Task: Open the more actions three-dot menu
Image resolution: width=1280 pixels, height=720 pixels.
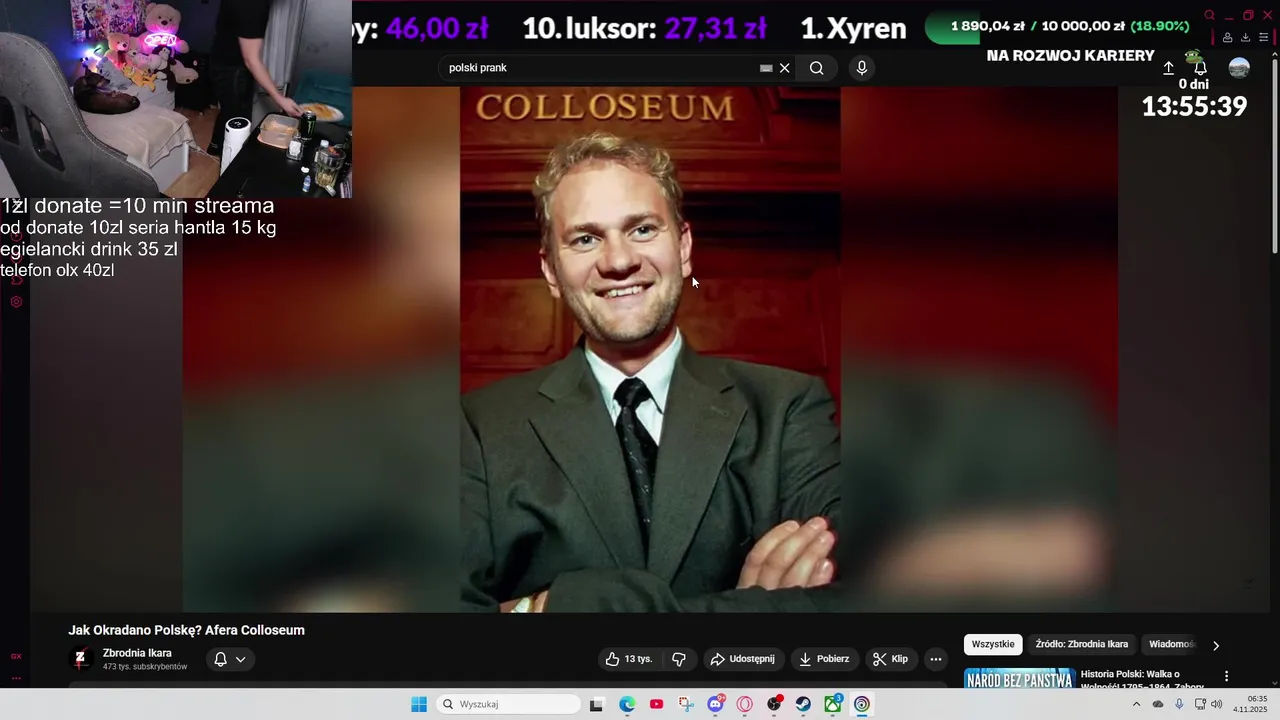Action: (935, 659)
